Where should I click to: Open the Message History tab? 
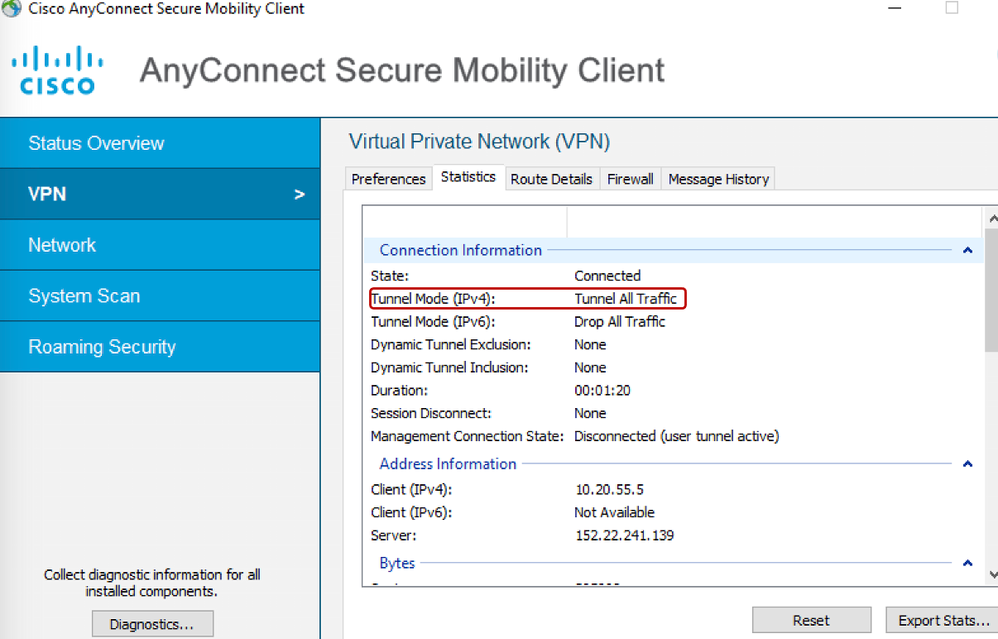719,179
